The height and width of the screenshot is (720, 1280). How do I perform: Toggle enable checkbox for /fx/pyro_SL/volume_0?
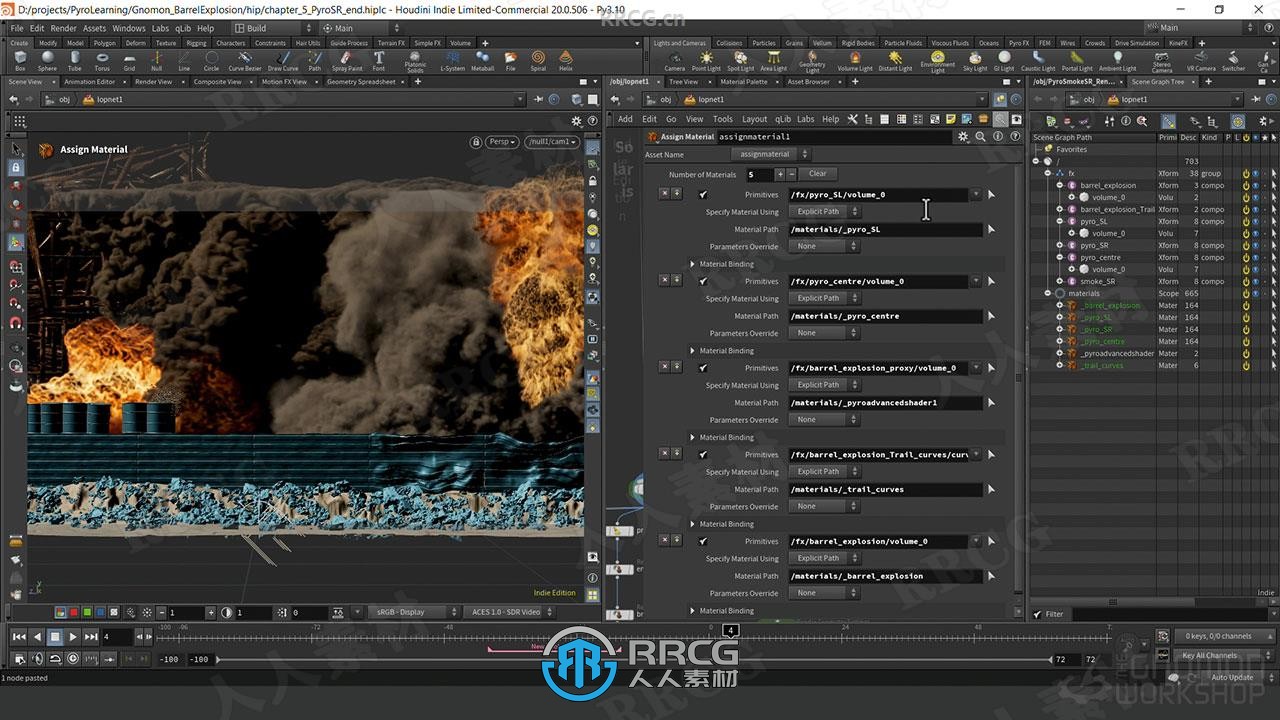tap(703, 195)
